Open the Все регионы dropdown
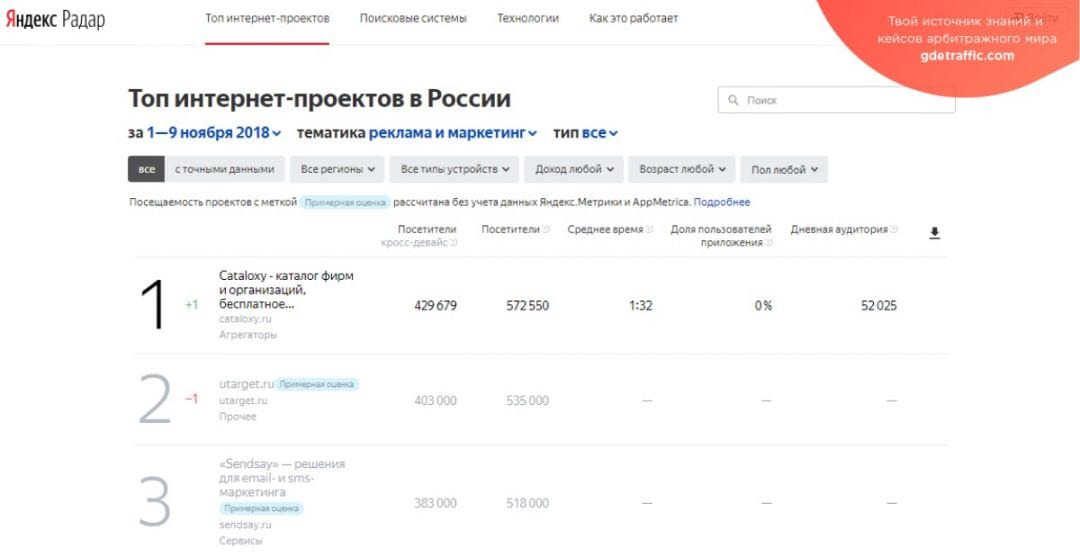The width and height of the screenshot is (1080, 558). tap(338, 169)
